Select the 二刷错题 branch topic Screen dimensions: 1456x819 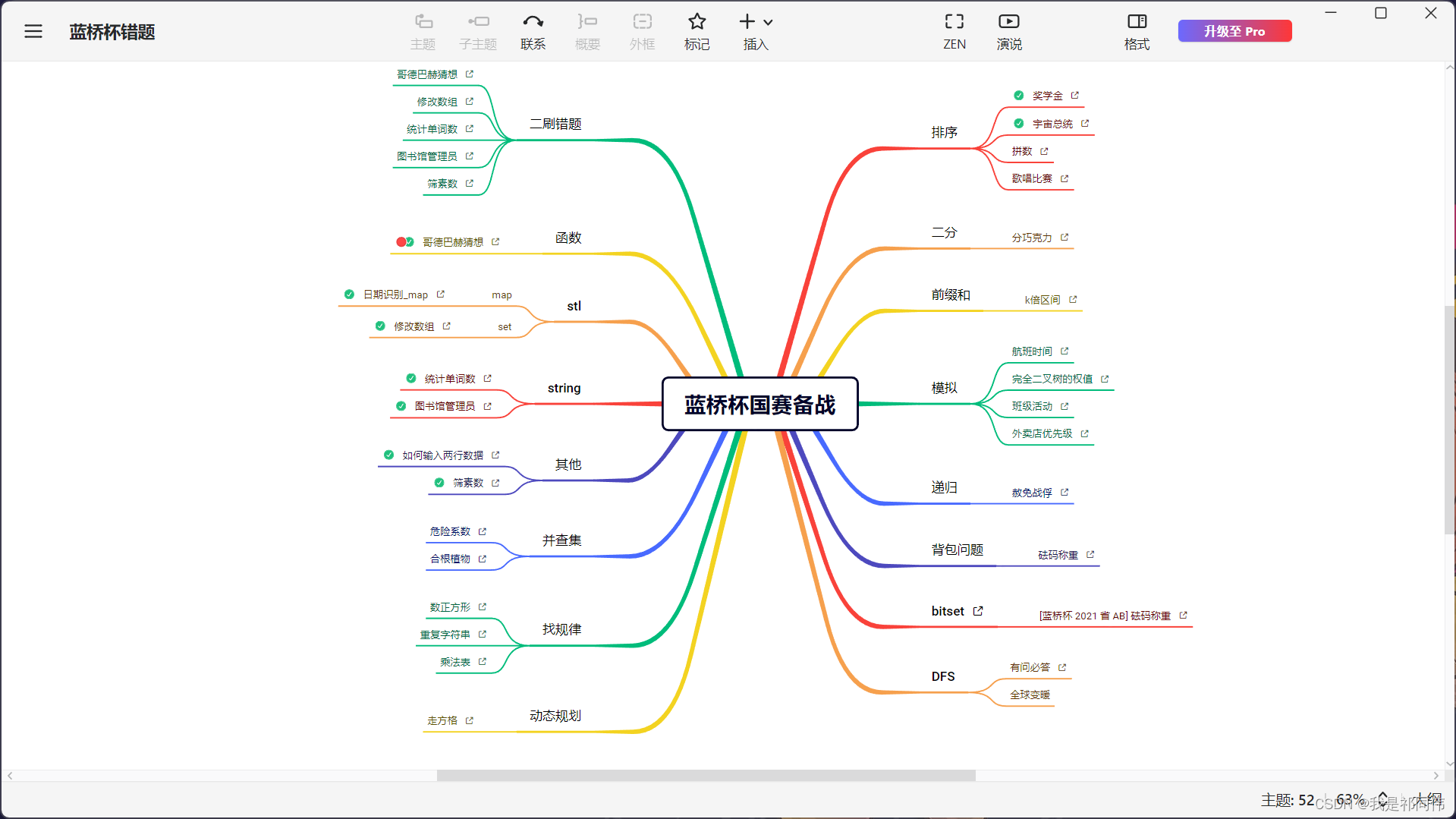[x=555, y=124]
